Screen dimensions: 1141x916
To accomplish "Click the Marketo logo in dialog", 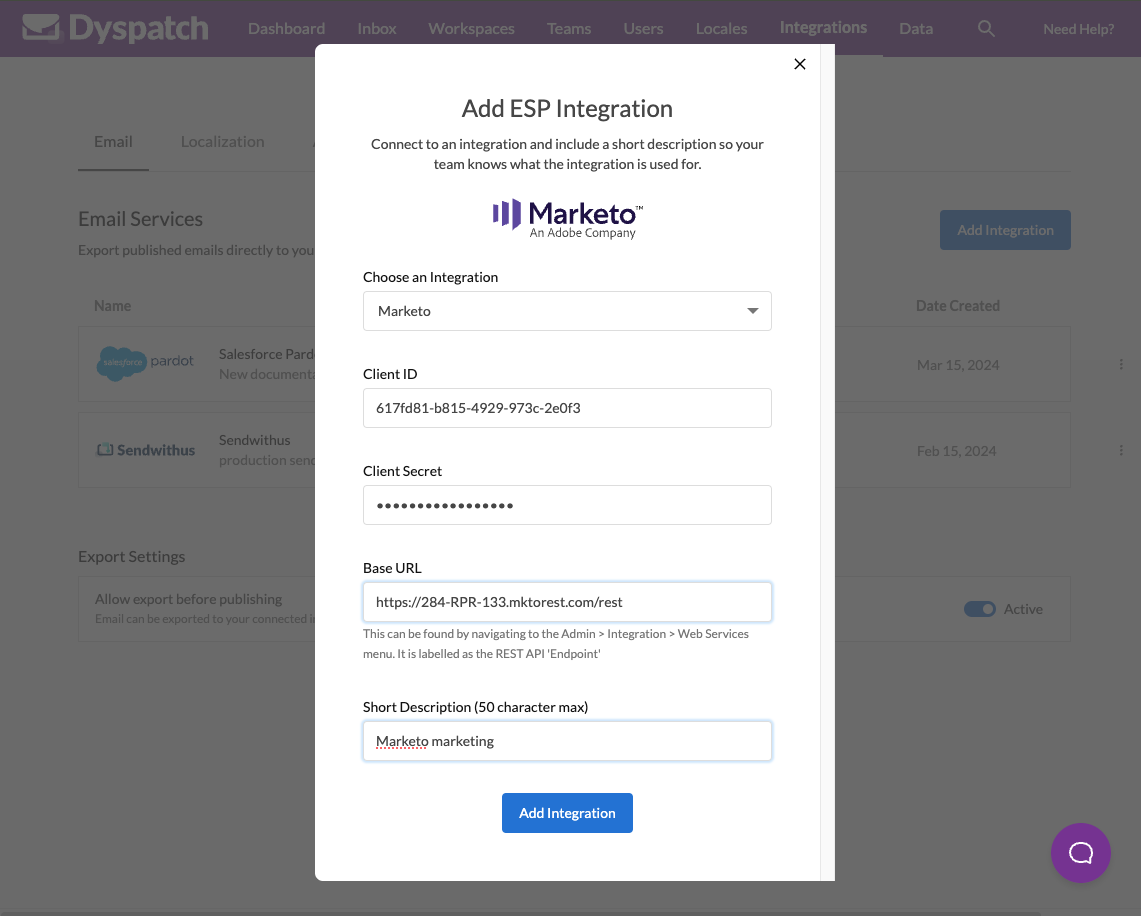I will 567,218.
